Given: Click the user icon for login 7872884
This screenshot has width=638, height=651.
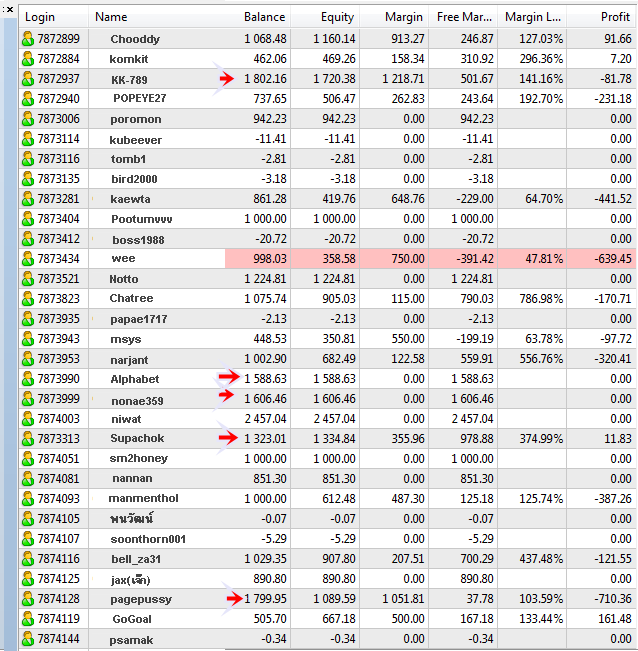Looking at the screenshot, I should (28, 59).
